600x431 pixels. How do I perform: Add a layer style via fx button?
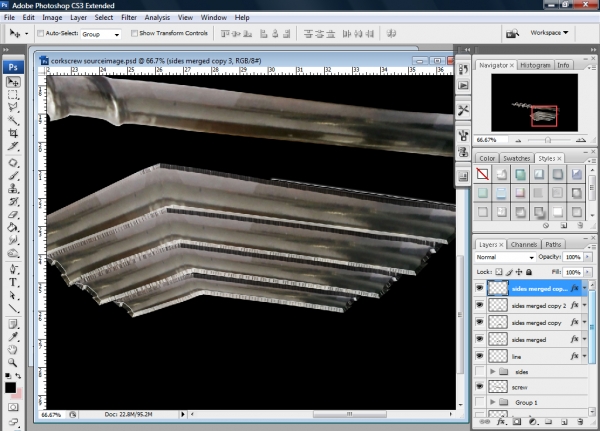[x=501, y=422]
